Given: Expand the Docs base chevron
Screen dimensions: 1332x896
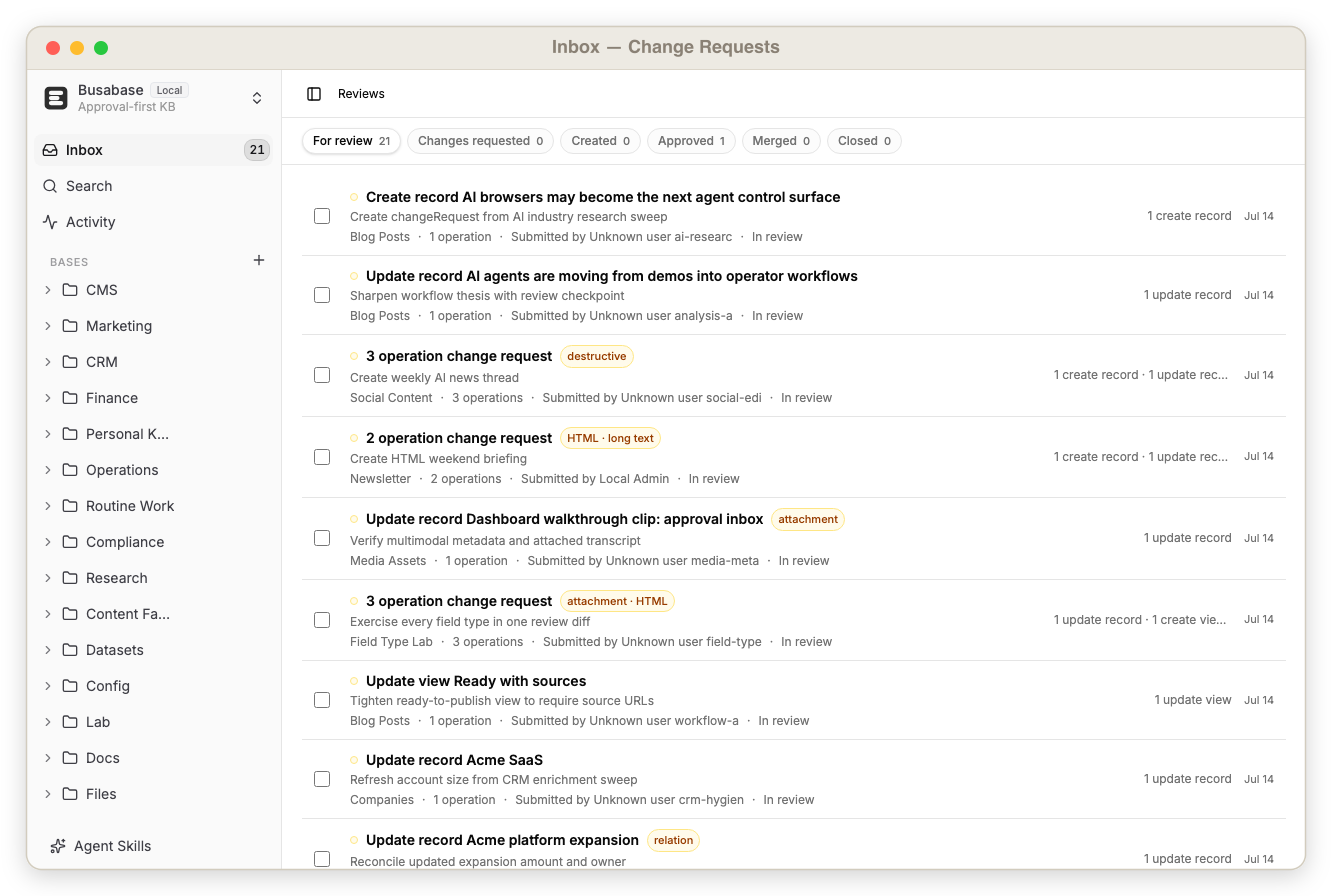Looking at the screenshot, I should [x=47, y=758].
